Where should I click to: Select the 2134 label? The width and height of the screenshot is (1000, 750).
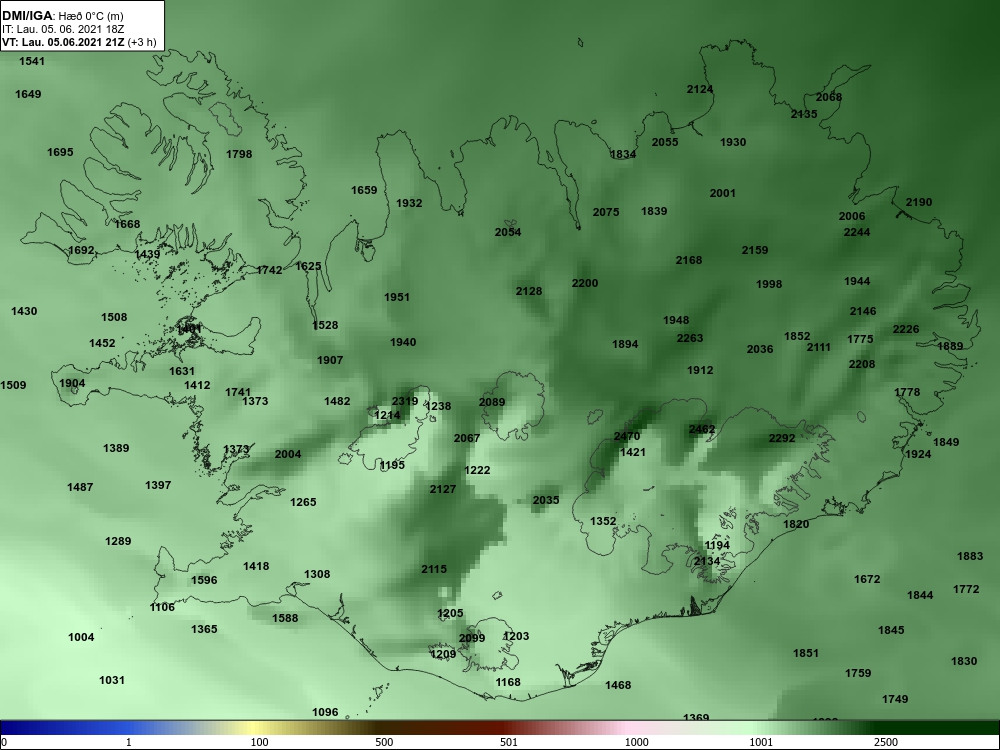[x=707, y=561]
